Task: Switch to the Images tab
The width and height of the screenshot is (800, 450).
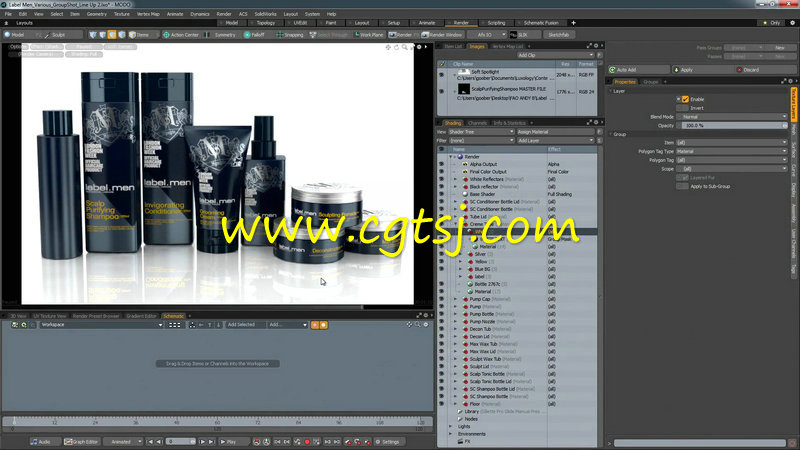Action: point(477,46)
